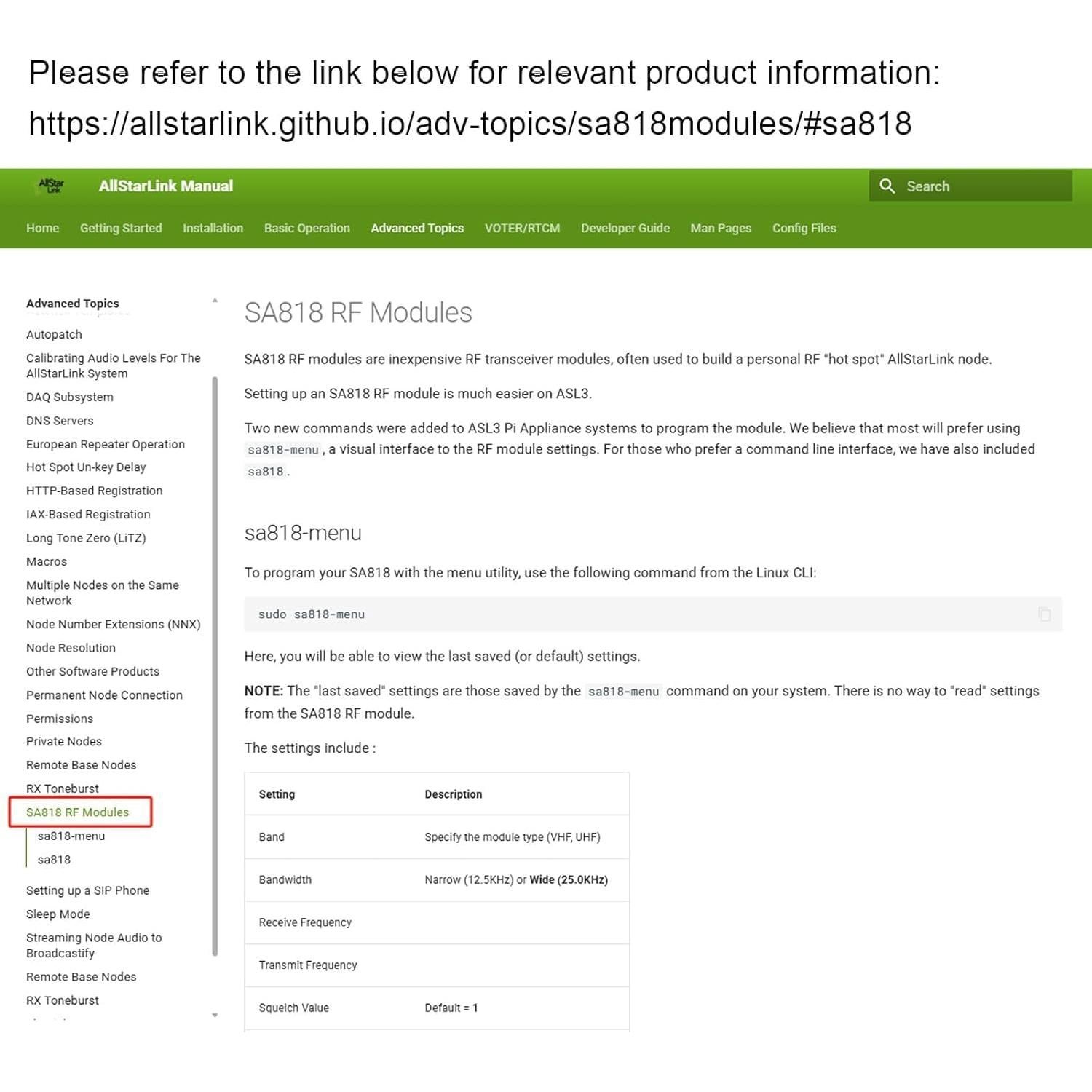Screen dimensions: 1092x1092
Task: Open the VOTER/RTCM tab
Action: pyautogui.click(x=522, y=228)
